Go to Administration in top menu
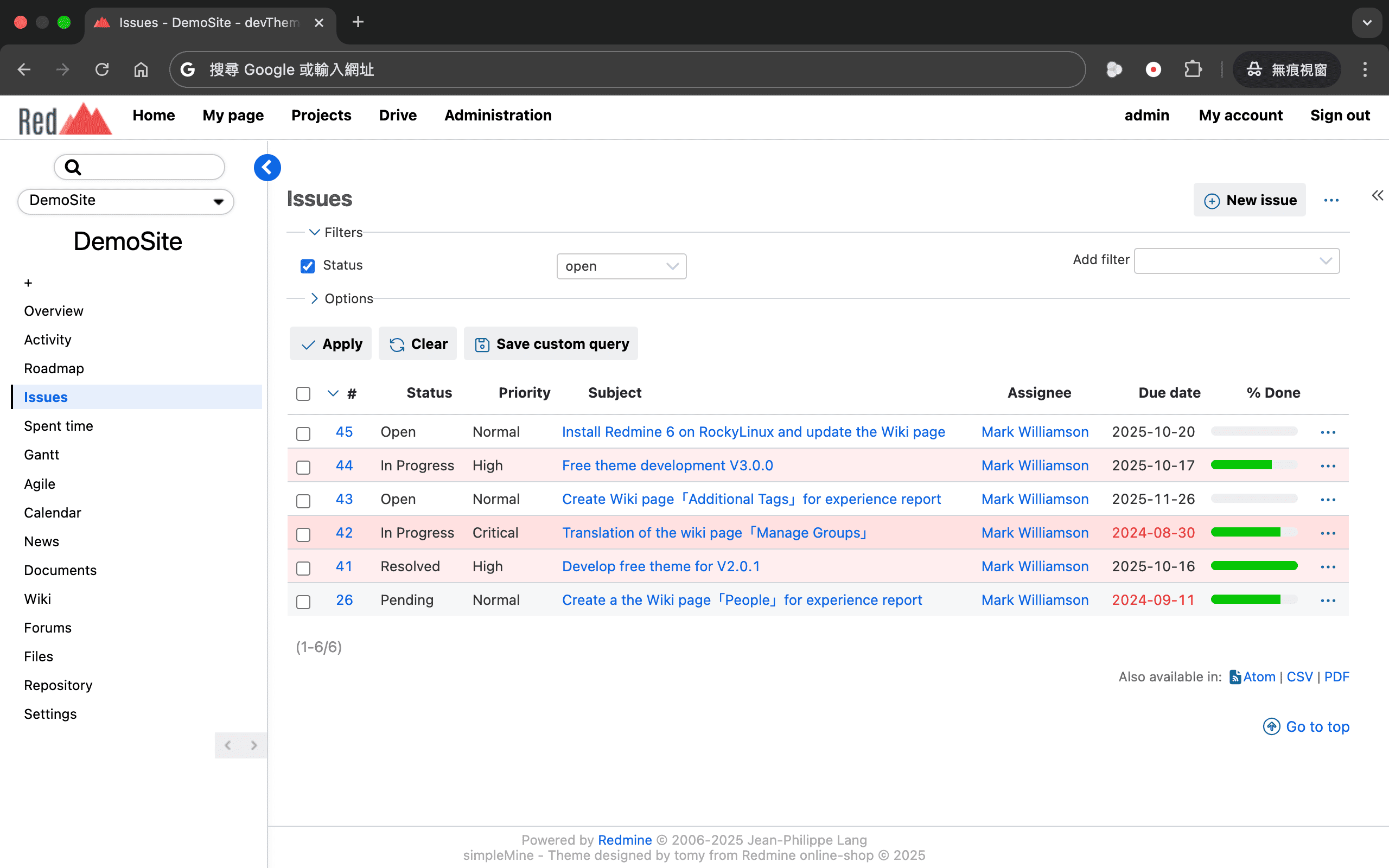Screen dimensions: 1389x868 [x=498, y=116]
